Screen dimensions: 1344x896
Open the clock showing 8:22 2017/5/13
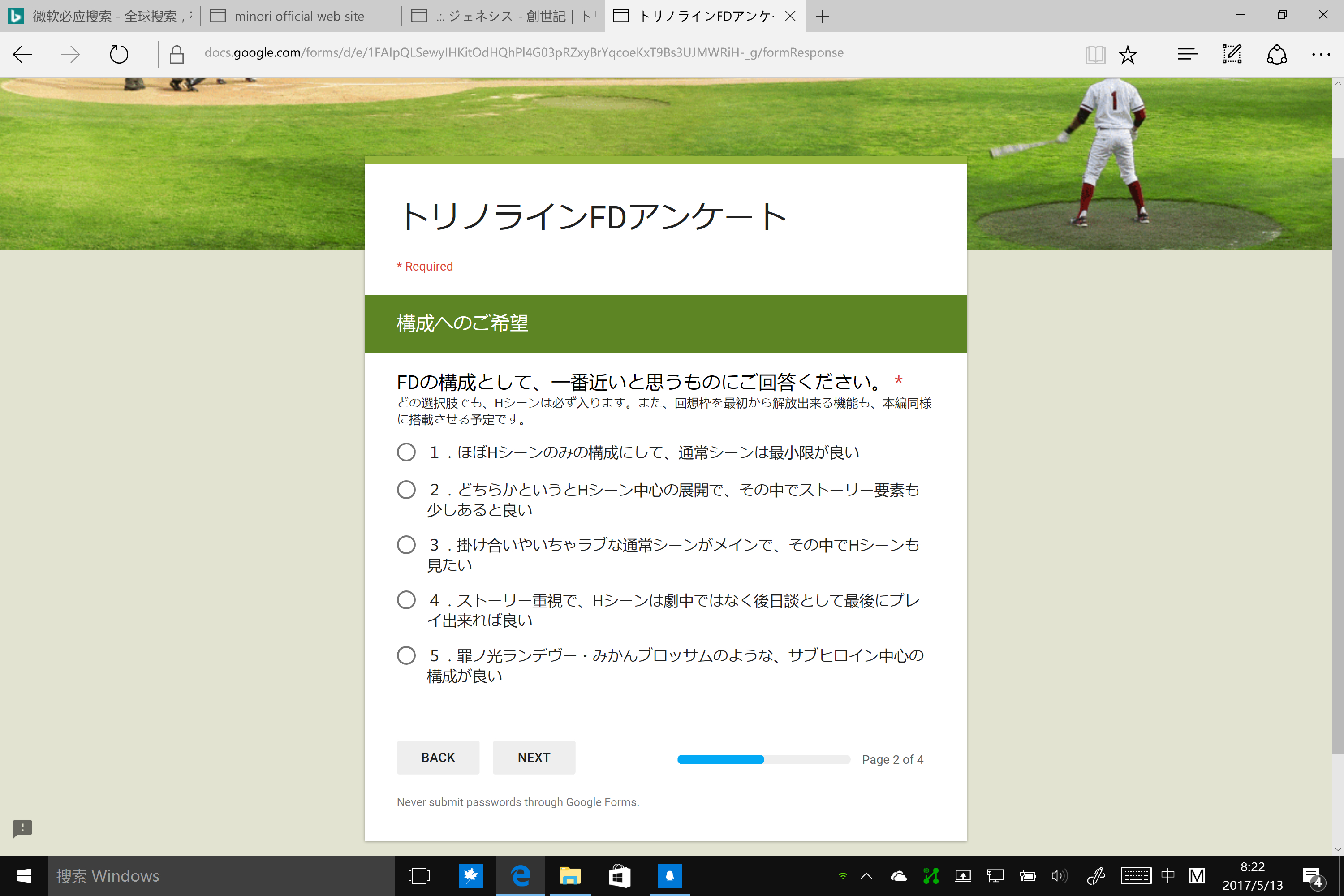[1253, 876]
